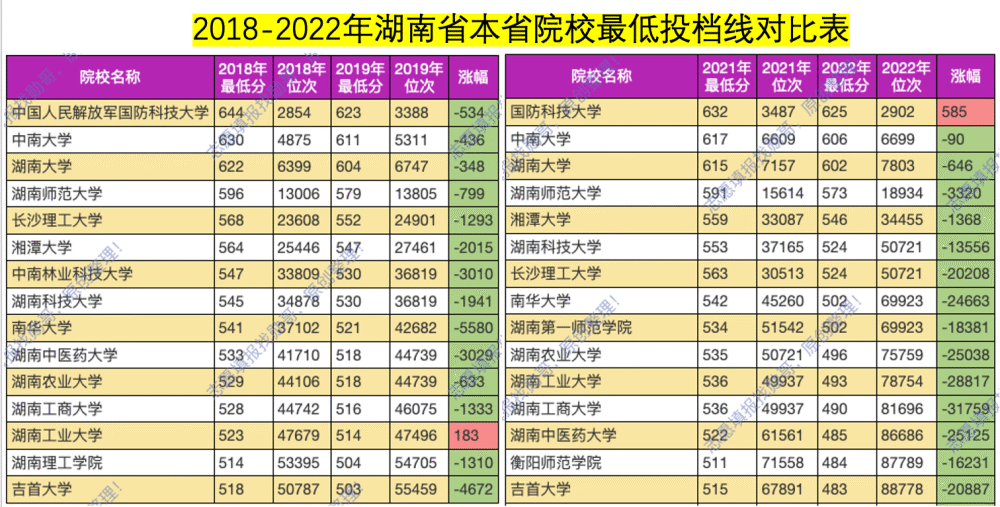
Task: Select the rank cell 2854
Action: click(302, 113)
